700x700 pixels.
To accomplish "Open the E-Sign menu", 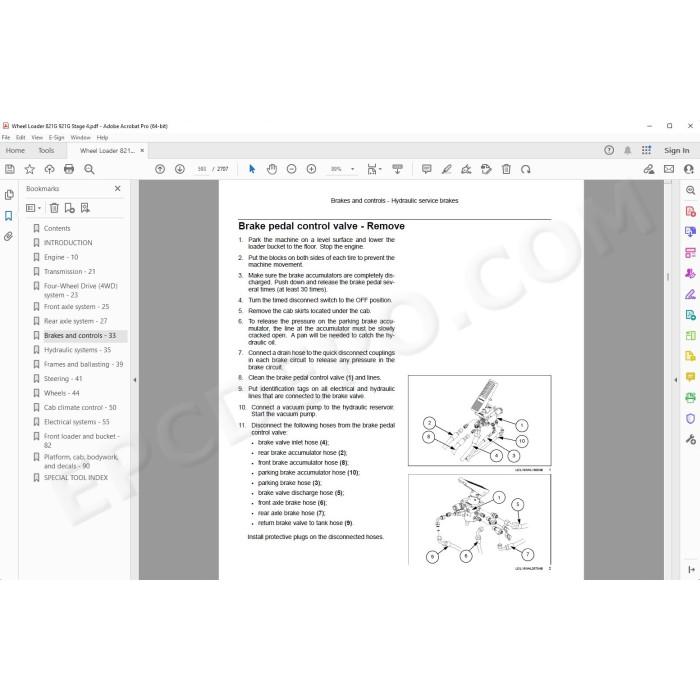I will [x=56, y=138].
